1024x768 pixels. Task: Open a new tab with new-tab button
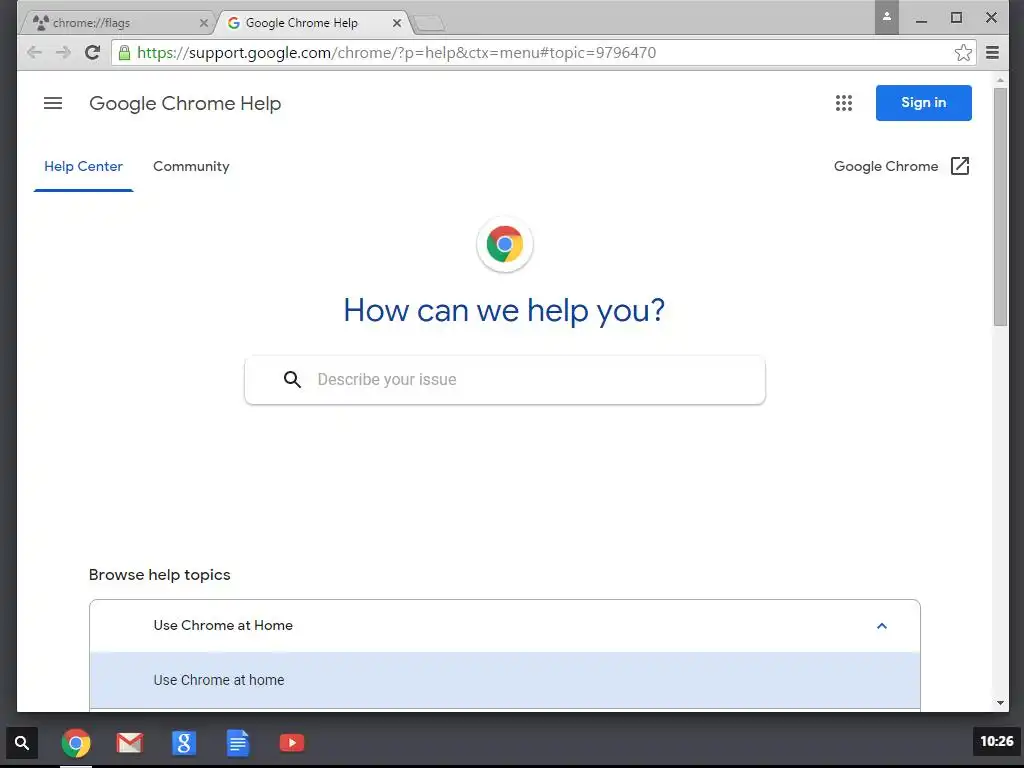click(429, 24)
